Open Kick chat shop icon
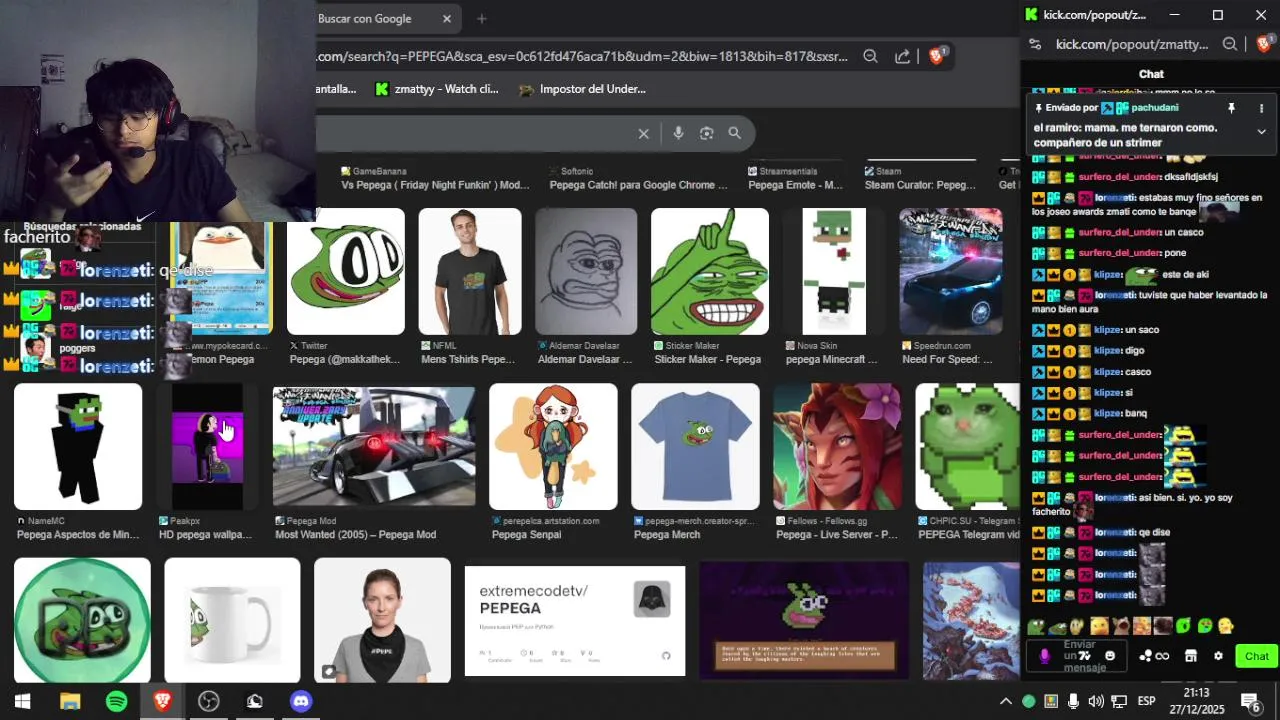1280x720 pixels. click(1190, 656)
